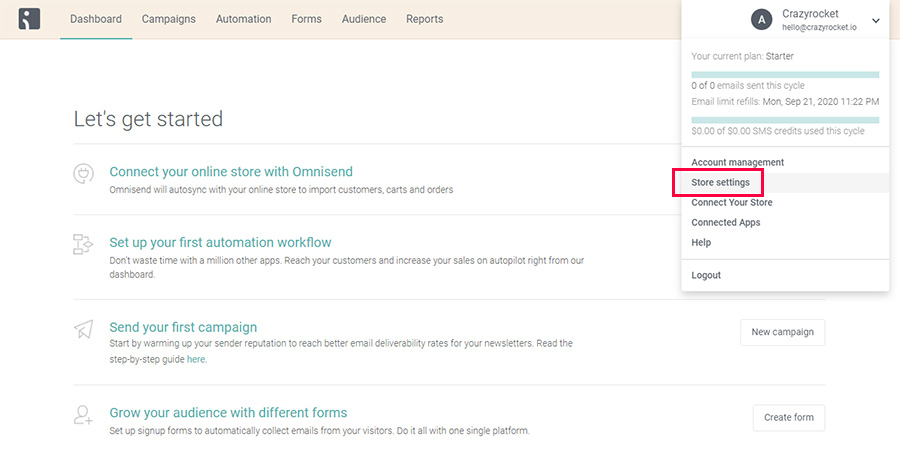Click the Omnisend logo icon
The image size is (900, 452).
point(29,19)
